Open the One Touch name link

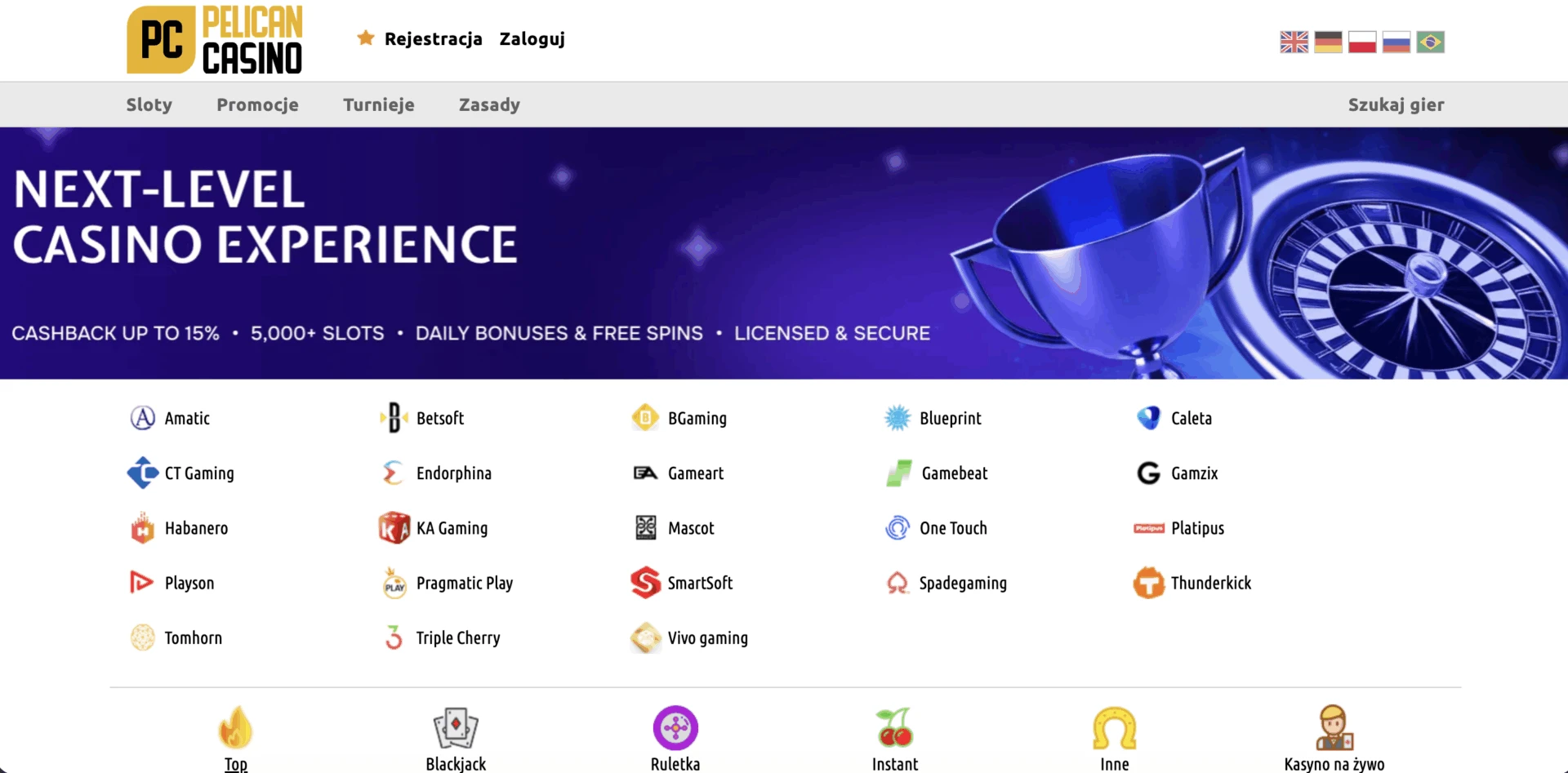tap(953, 528)
